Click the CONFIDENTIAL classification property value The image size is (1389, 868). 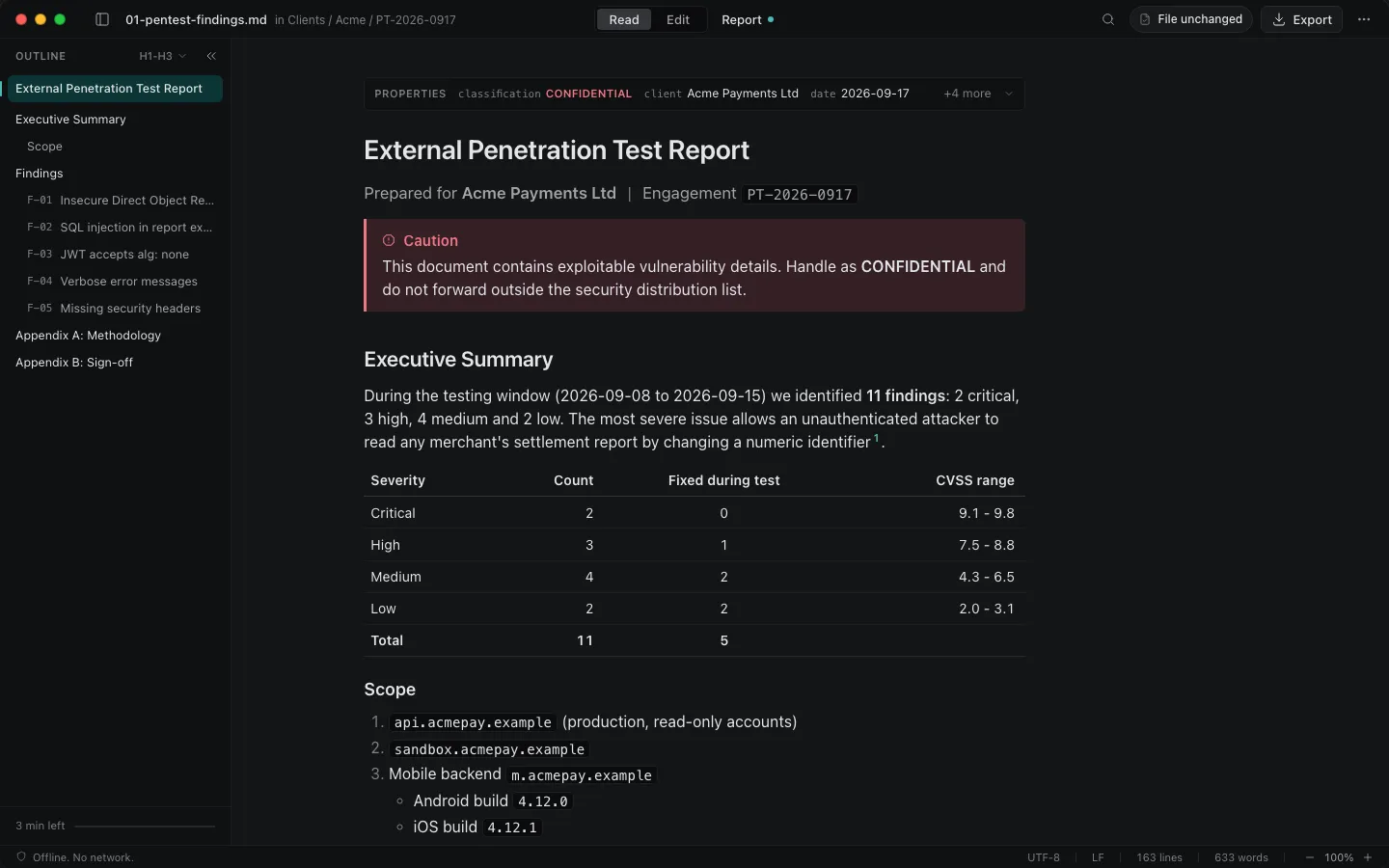coord(588,94)
